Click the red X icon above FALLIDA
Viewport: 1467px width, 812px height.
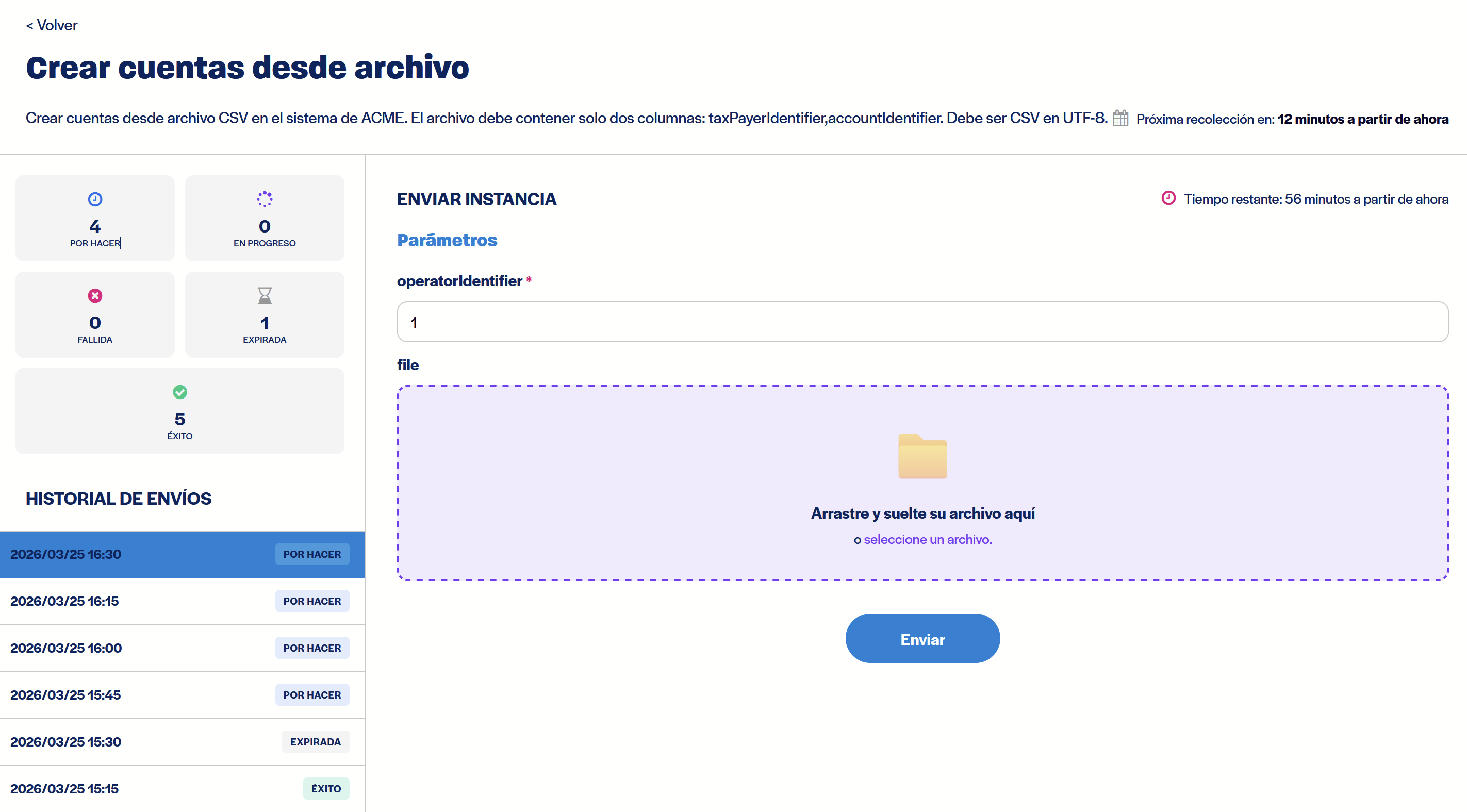[95, 295]
